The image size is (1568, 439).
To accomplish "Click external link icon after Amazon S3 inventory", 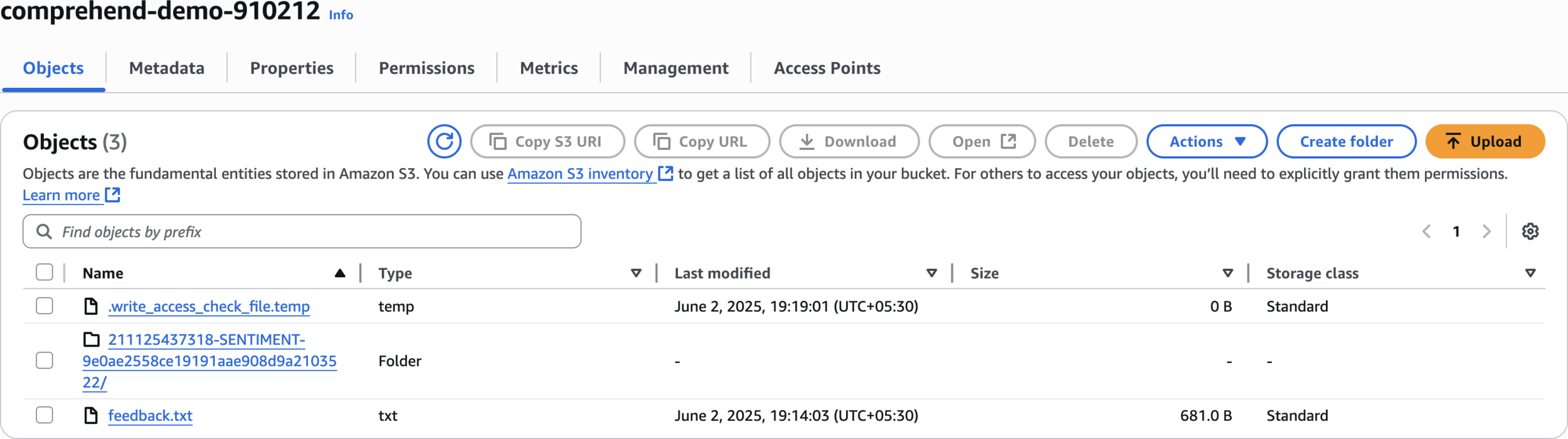I will click(x=665, y=173).
